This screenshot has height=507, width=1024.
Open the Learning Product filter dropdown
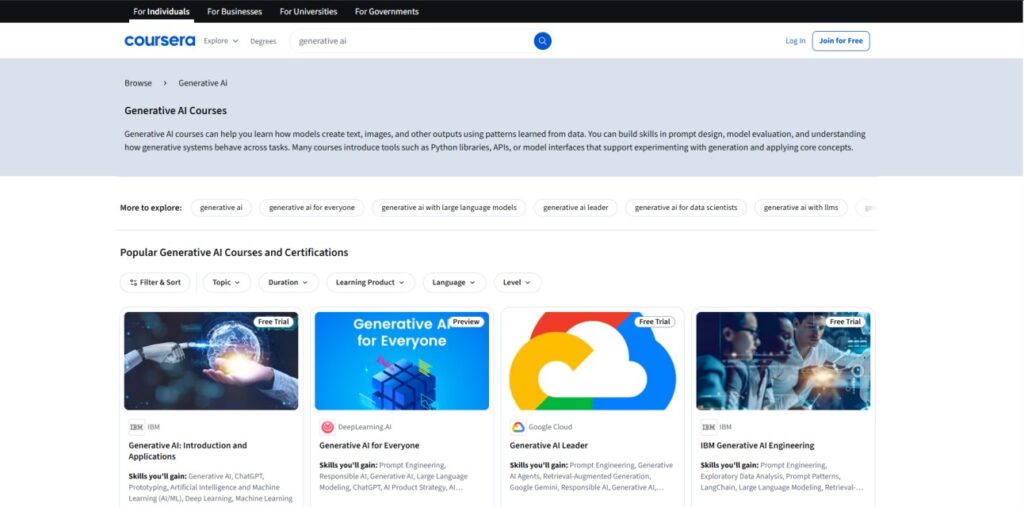click(370, 282)
